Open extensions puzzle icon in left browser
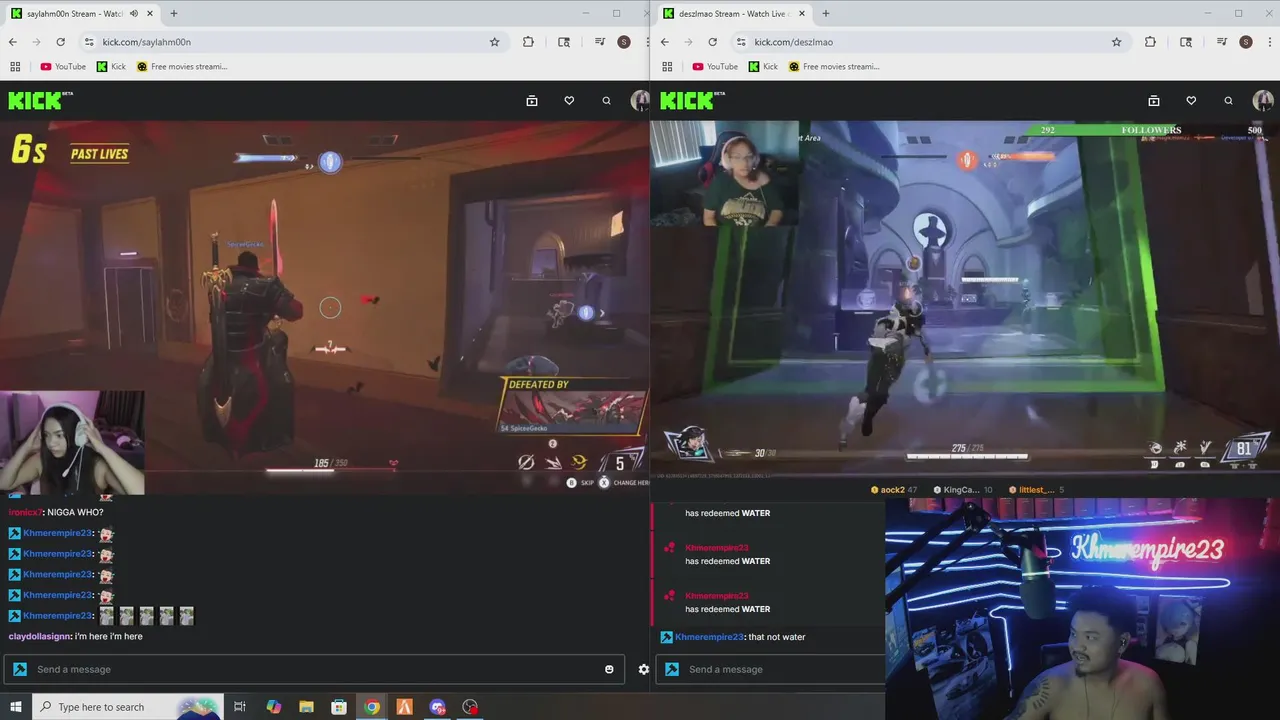This screenshot has height=720, width=1280. tap(528, 42)
